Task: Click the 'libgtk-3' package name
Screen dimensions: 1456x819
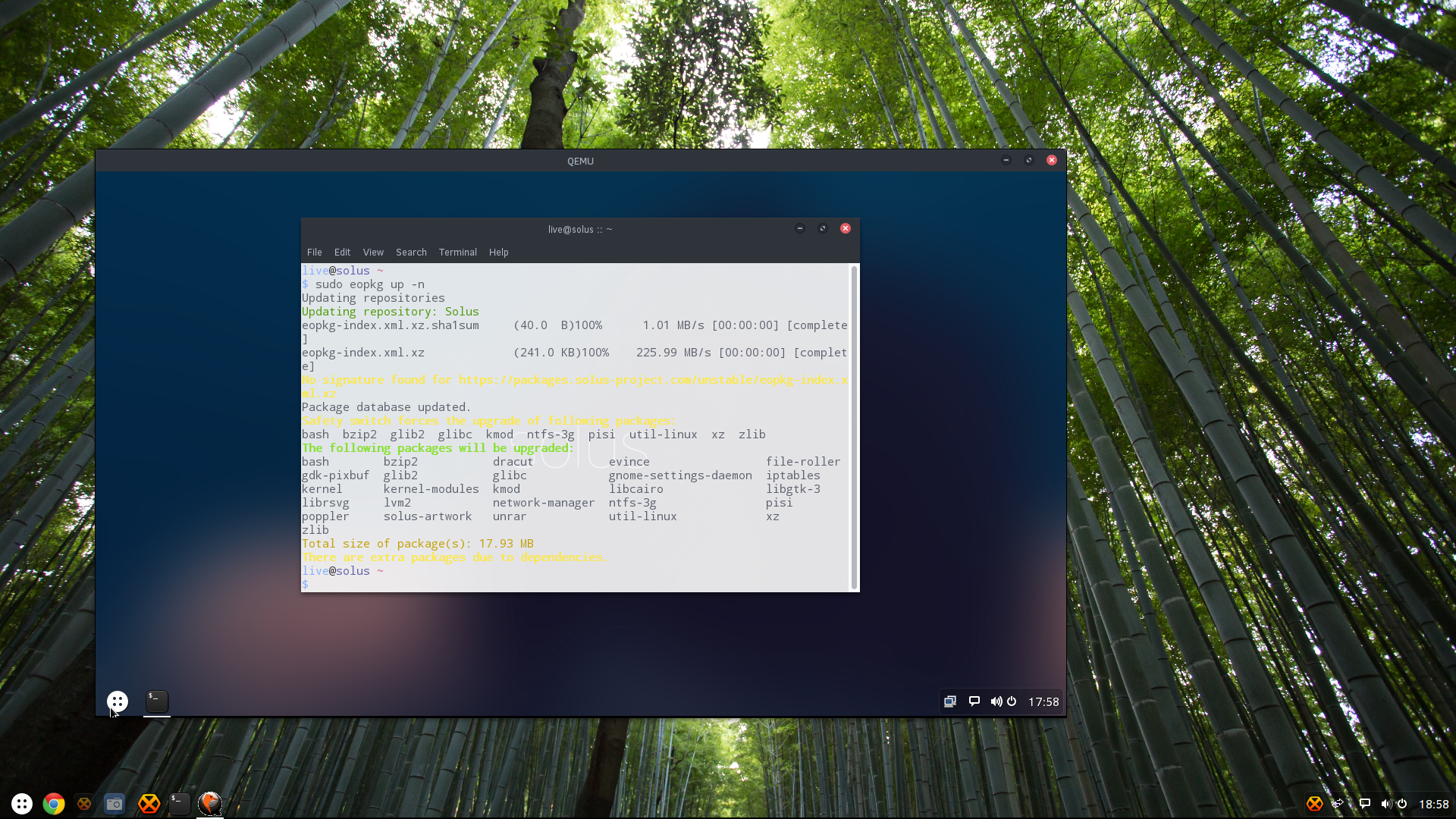Action: coord(793,489)
